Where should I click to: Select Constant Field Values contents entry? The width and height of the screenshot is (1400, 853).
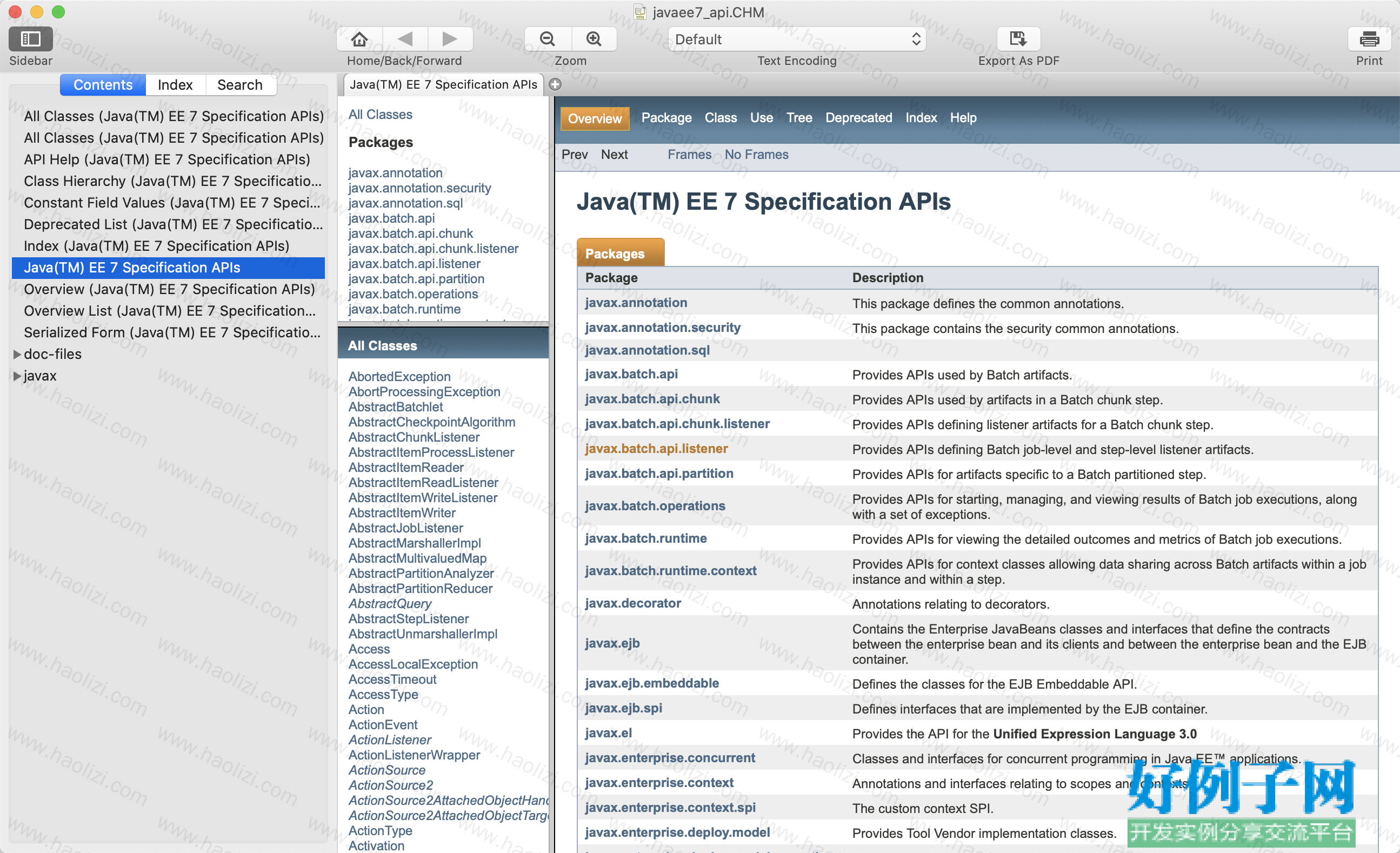coord(171,203)
